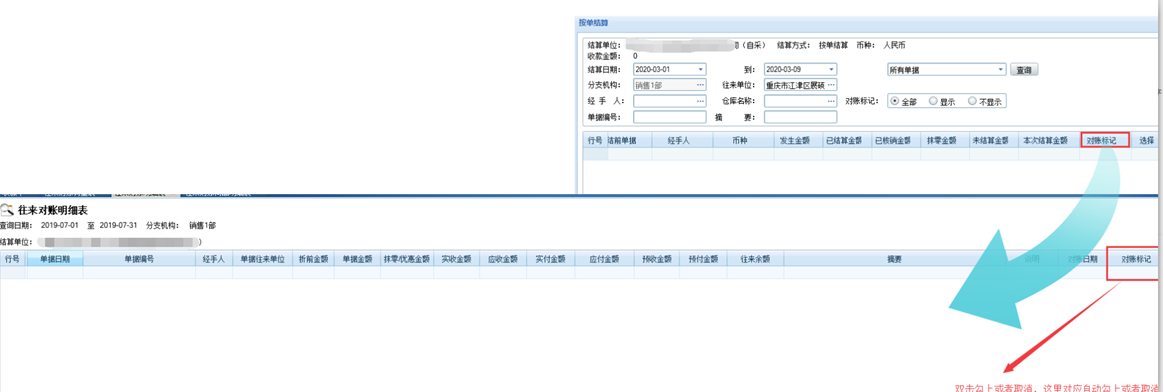Click the 应付金额 column header

point(604,259)
